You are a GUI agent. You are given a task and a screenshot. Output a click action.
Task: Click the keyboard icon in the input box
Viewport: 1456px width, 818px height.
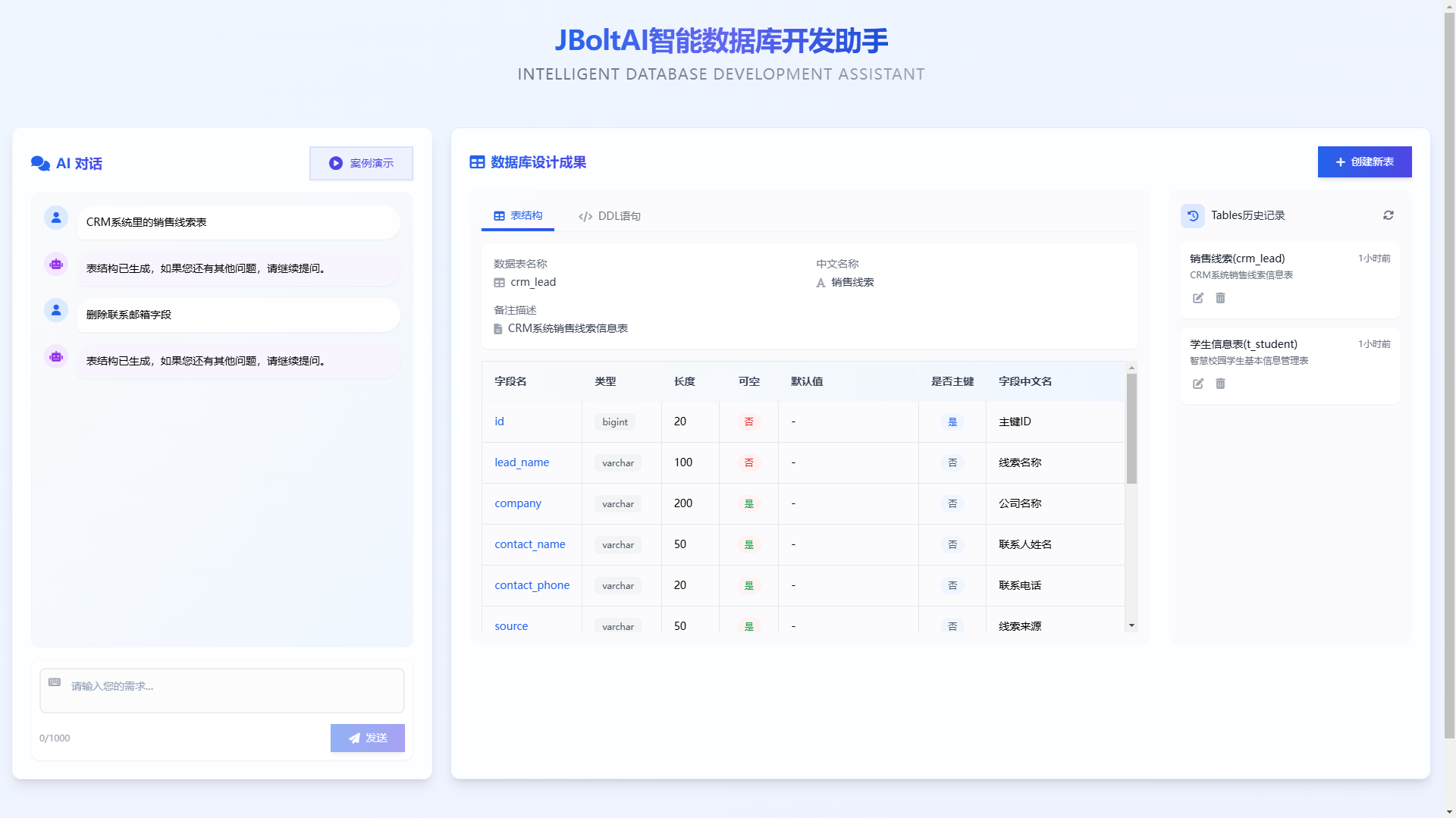(x=55, y=682)
